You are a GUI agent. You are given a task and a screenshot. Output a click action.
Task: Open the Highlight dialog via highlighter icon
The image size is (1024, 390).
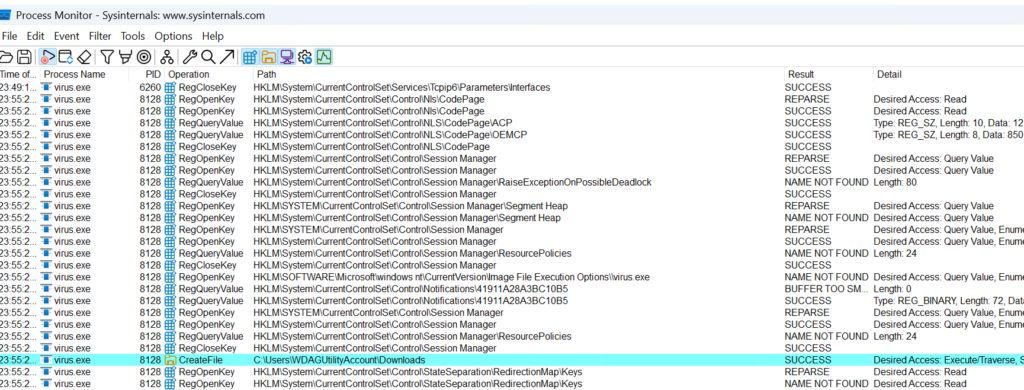tap(125, 57)
